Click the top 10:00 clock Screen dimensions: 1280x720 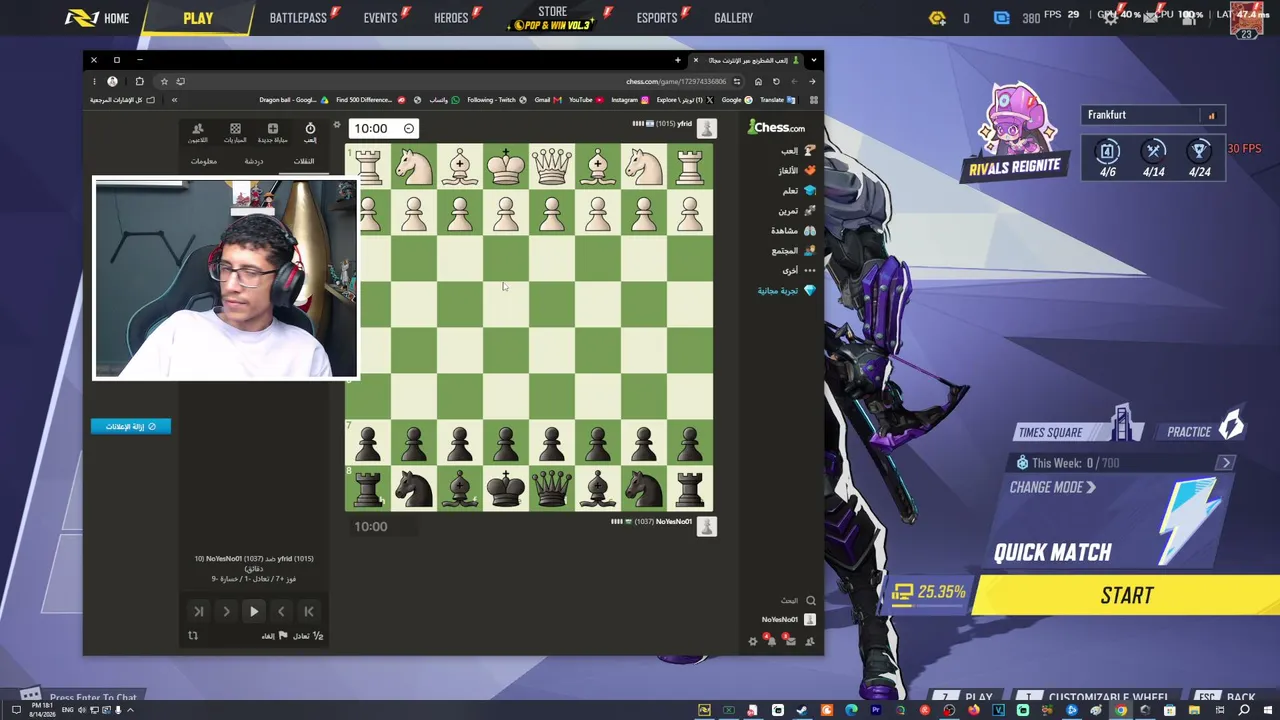[x=384, y=128]
